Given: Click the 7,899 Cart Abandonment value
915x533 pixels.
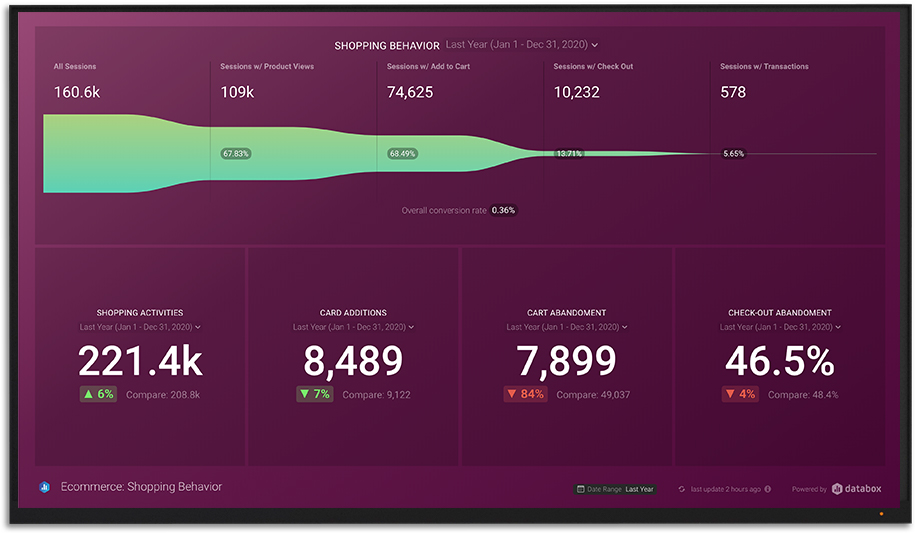Looking at the screenshot, I should click(567, 361).
